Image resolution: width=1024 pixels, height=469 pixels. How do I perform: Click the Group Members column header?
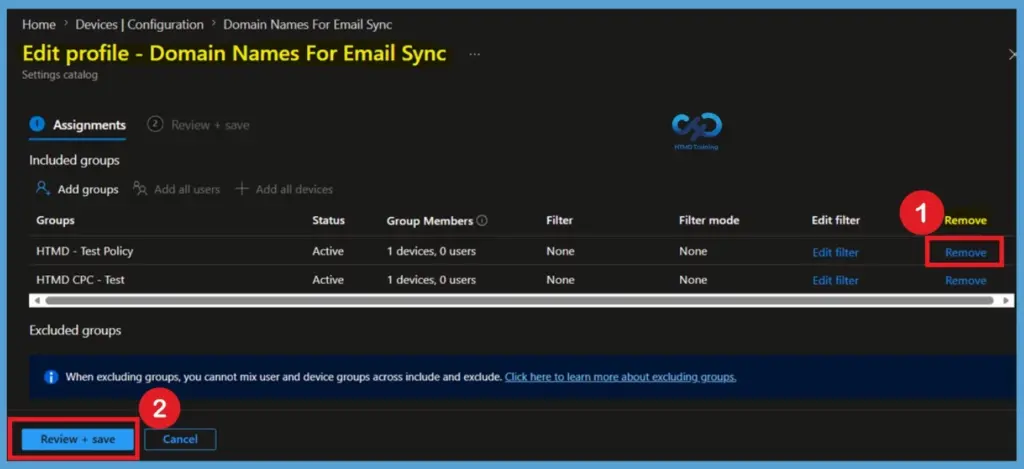(430, 221)
